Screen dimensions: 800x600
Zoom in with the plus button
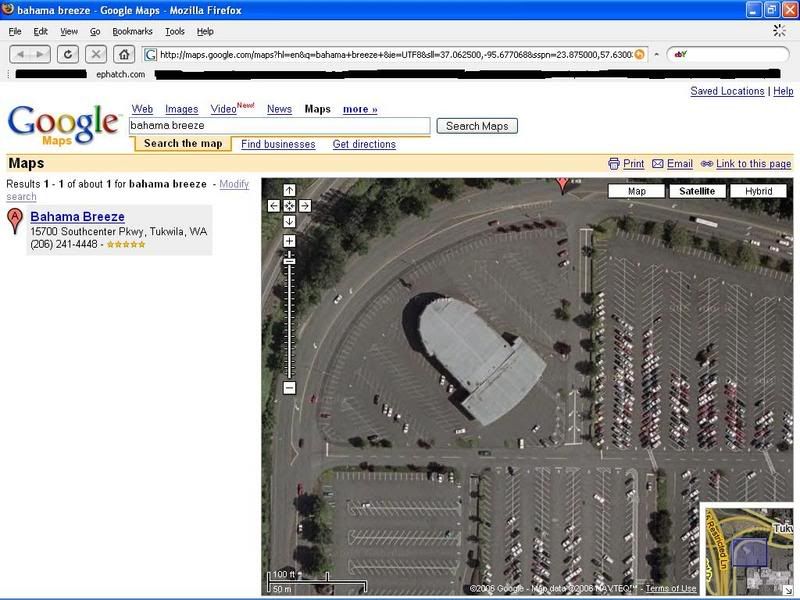pyautogui.click(x=289, y=241)
